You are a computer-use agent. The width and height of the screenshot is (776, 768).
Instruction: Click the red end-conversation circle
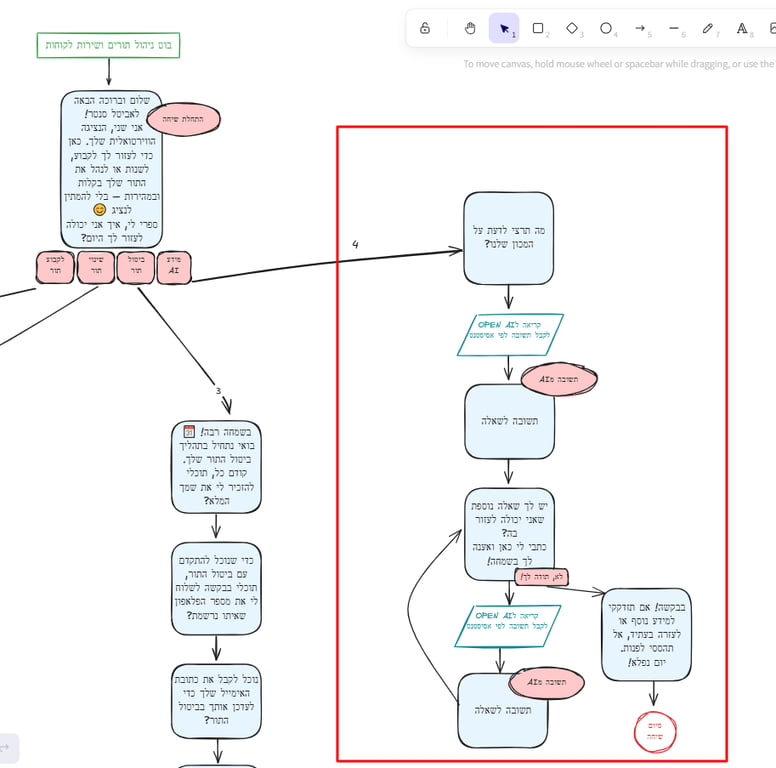[655, 731]
